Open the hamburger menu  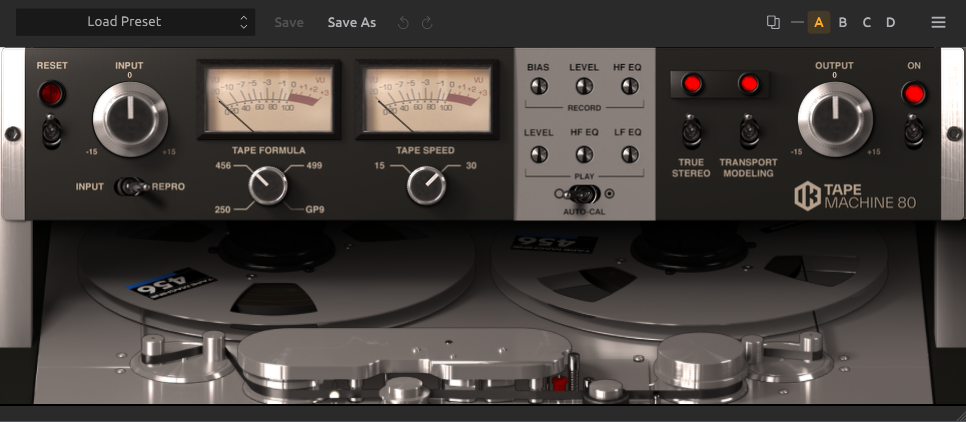tap(938, 22)
